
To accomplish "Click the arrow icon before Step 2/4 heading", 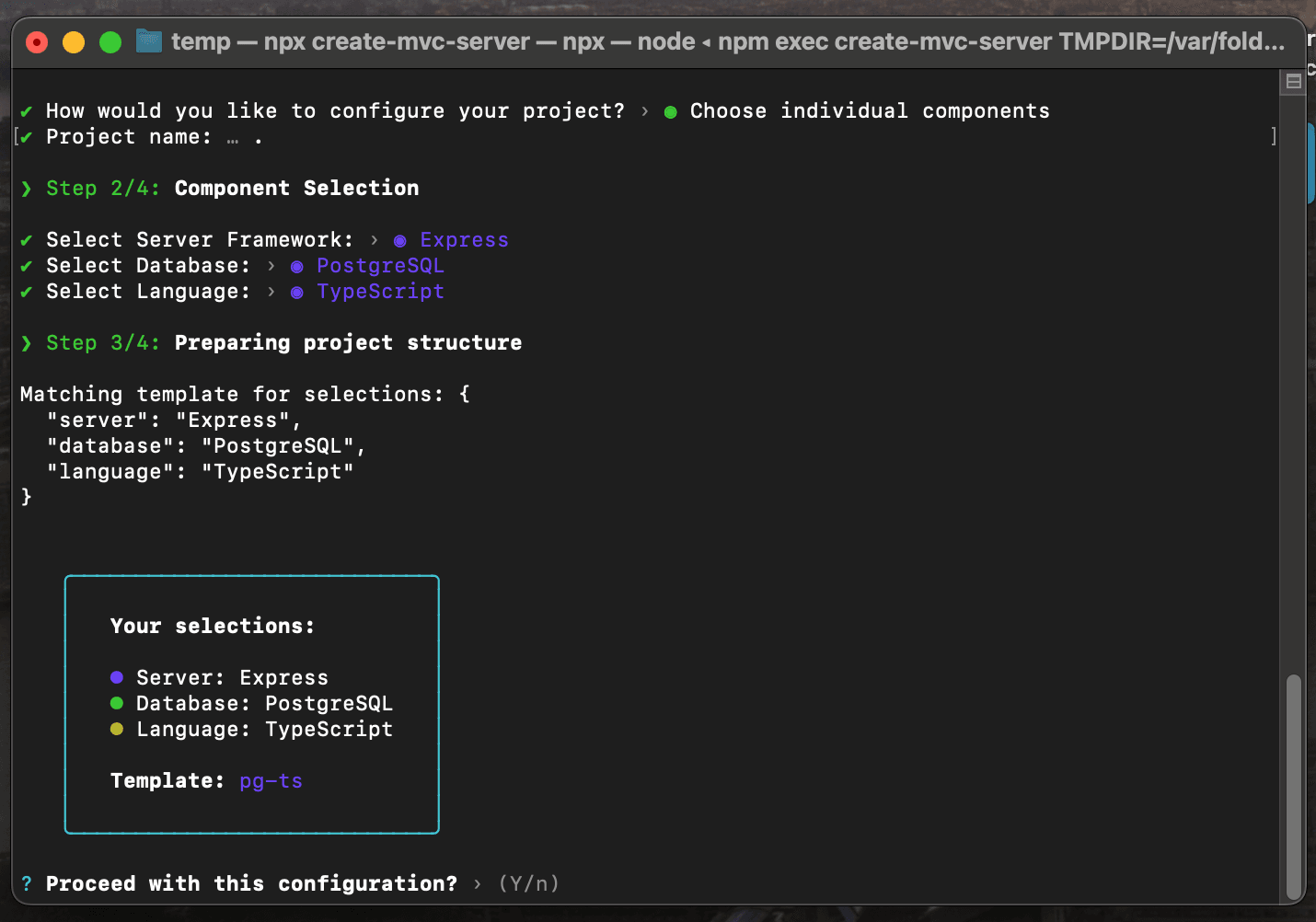I will pos(26,188).
